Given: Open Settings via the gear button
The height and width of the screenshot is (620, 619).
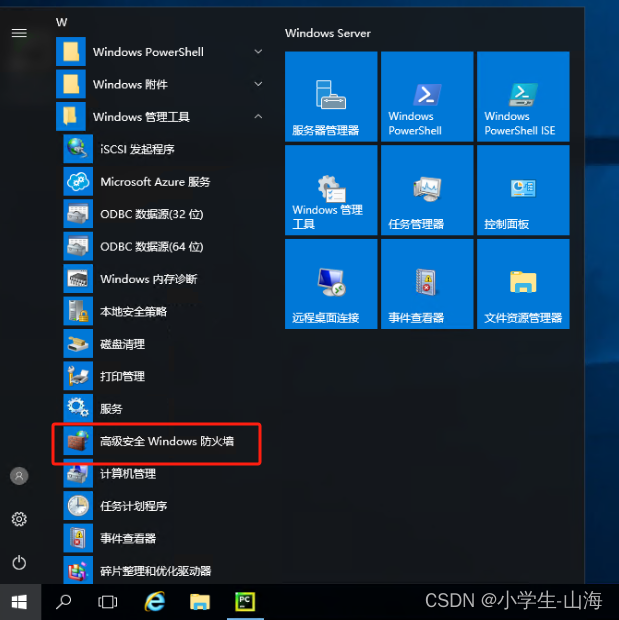Looking at the screenshot, I should click(19, 519).
